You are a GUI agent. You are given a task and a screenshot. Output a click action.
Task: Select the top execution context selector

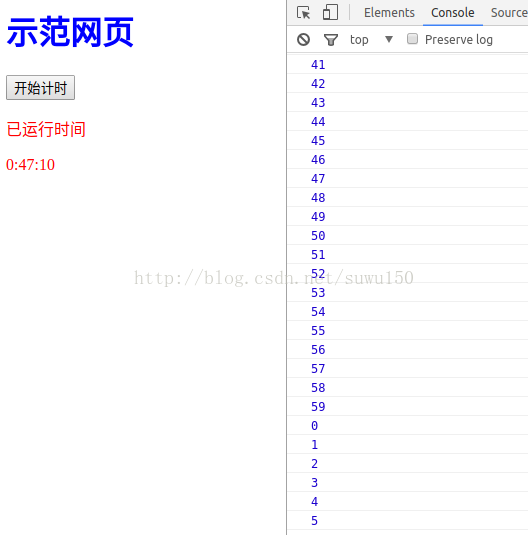coord(371,40)
